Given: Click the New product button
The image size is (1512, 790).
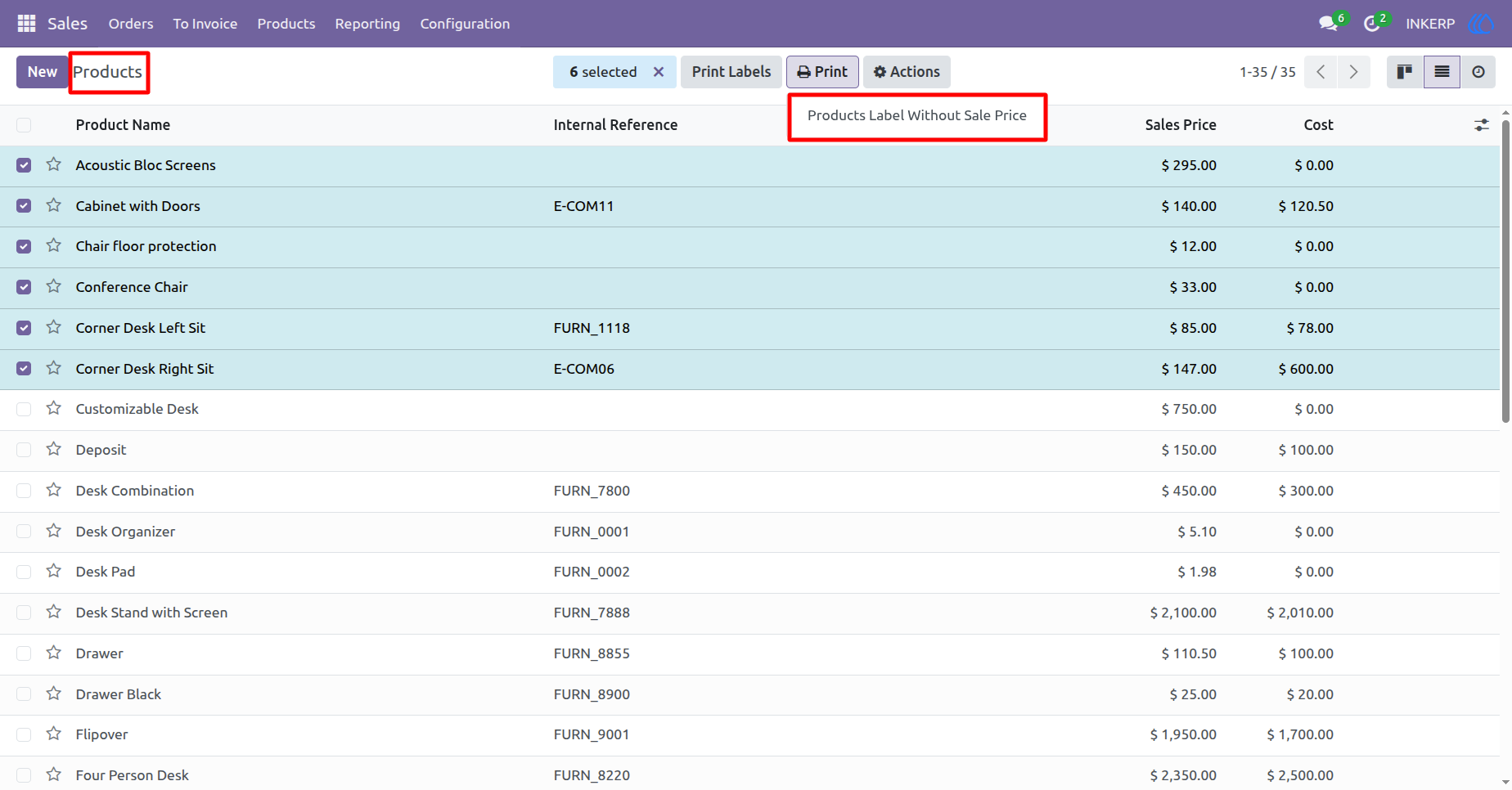Looking at the screenshot, I should (x=42, y=72).
